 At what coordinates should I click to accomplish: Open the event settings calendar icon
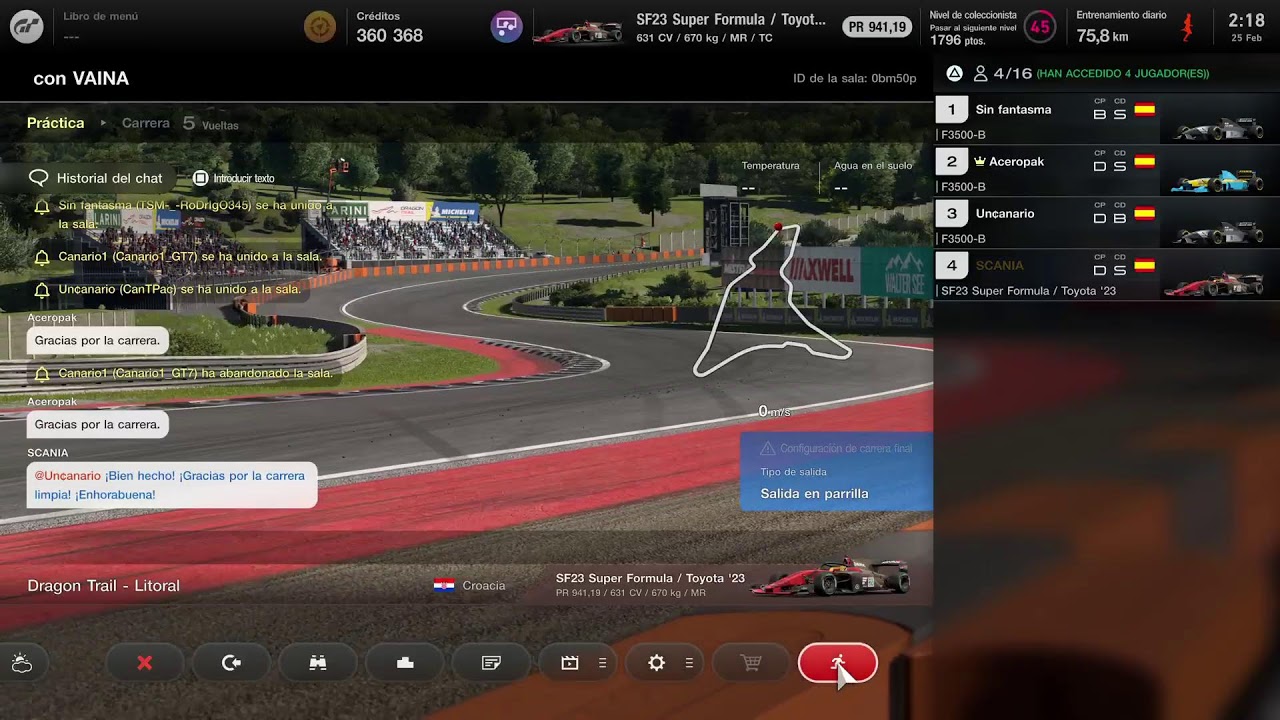point(570,663)
